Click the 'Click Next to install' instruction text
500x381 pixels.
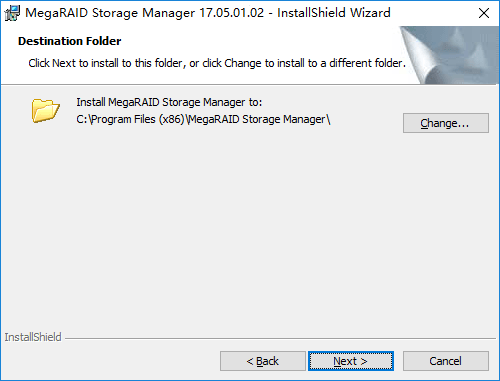(x=217, y=63)
